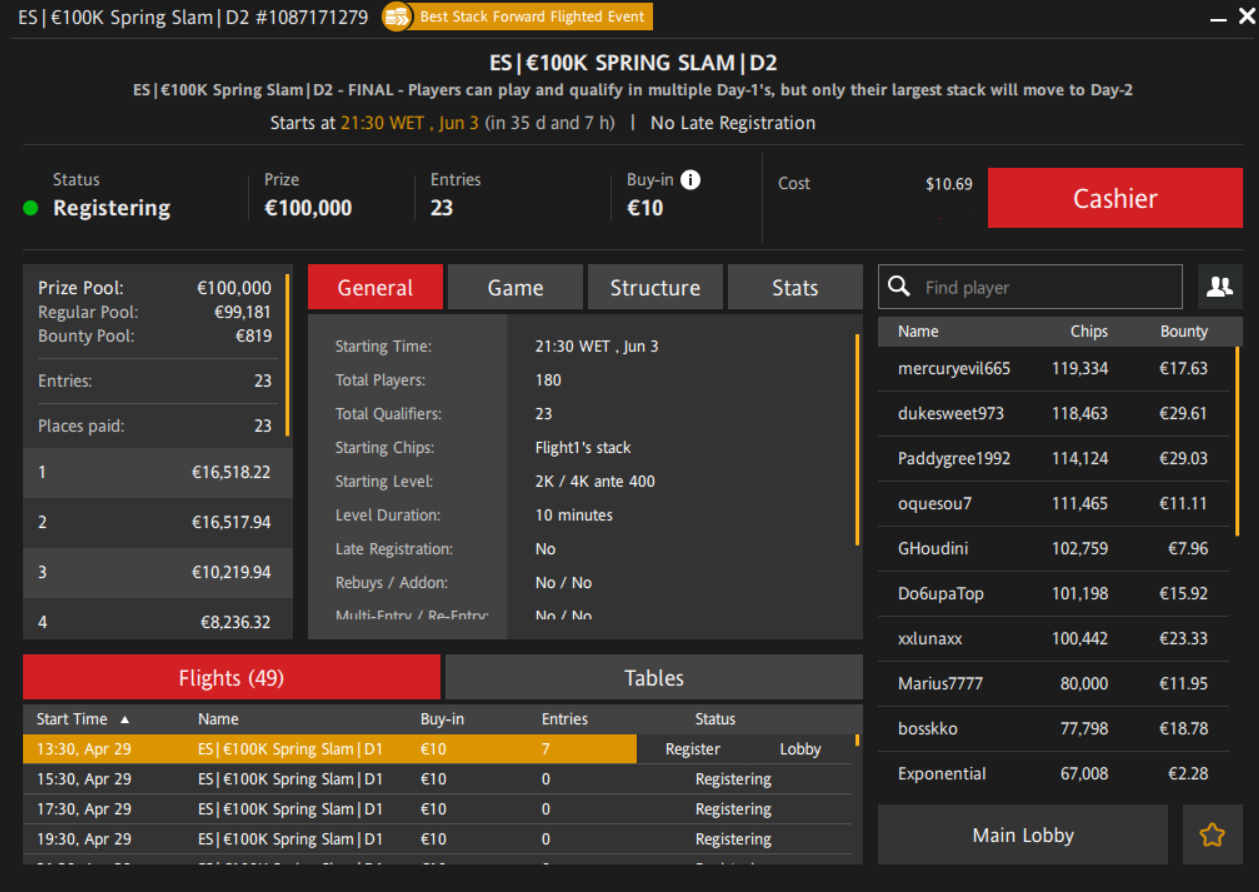Sort players by Bounty column header
Viewport: 1259px width, 892px height.
[x=1183, y=331]
